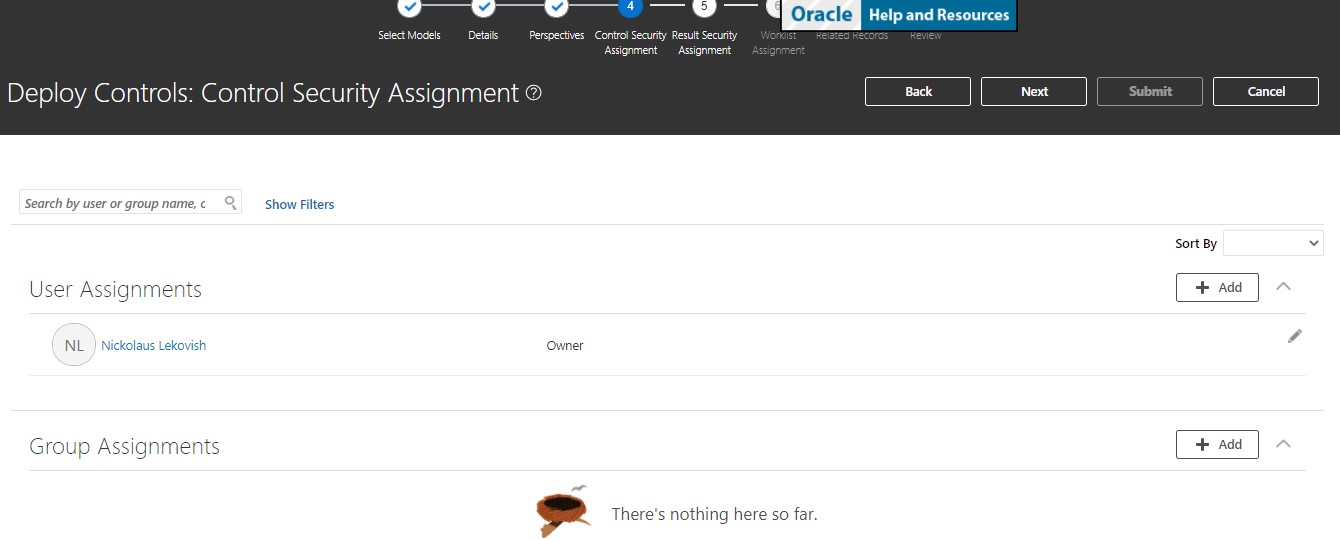Edit Nickolaus Lekovish assignment pencil icon

(x=1295, y=336)
